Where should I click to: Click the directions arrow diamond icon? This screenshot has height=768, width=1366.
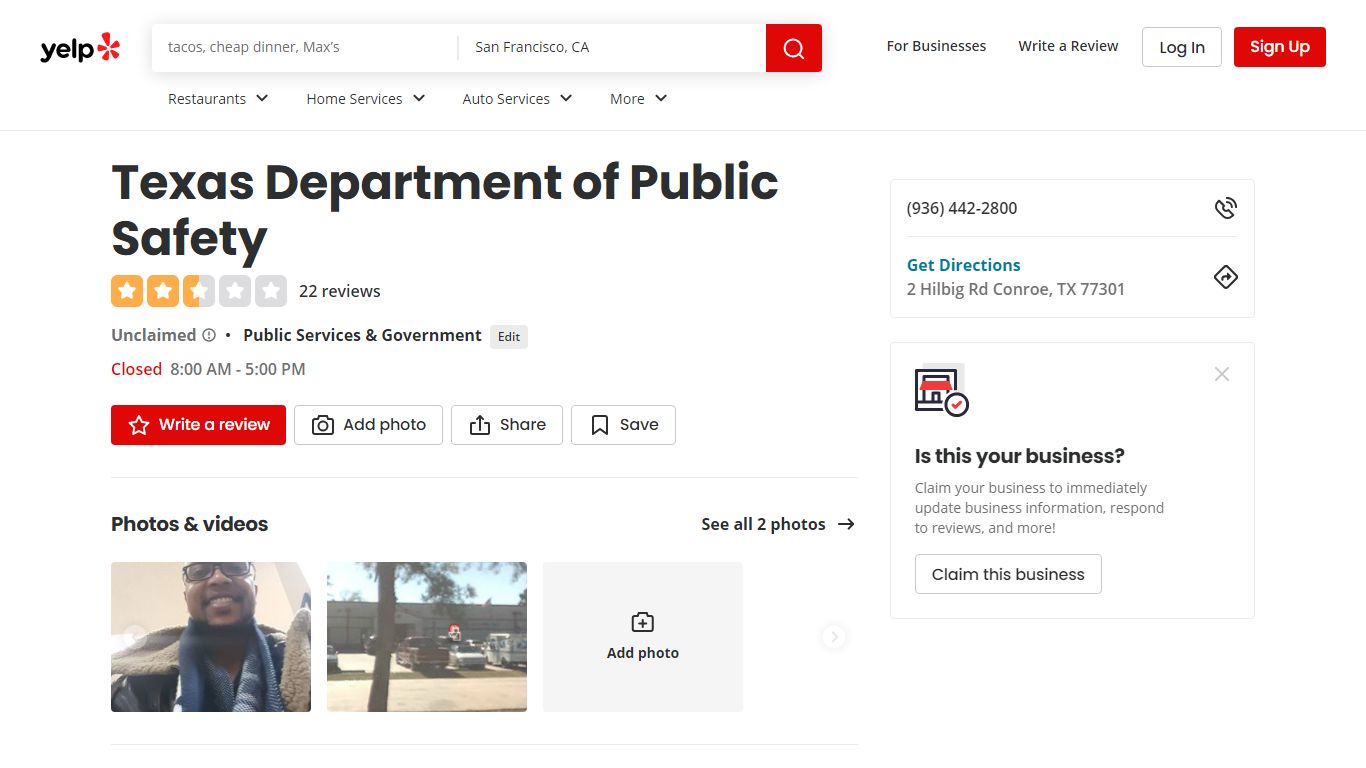point(1226,277)
